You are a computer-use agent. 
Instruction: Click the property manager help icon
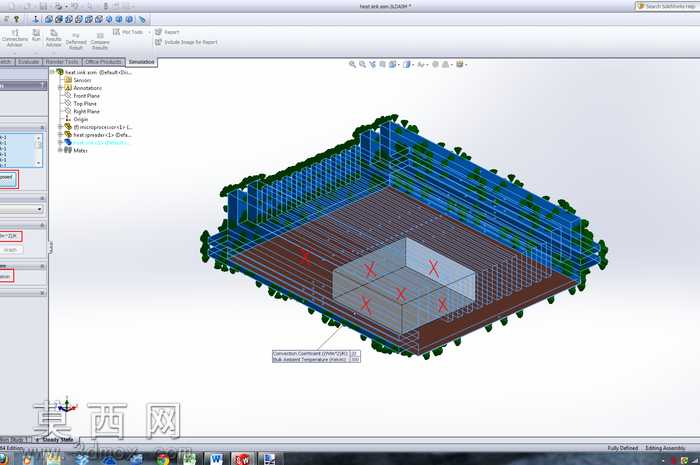click(42, 85)
